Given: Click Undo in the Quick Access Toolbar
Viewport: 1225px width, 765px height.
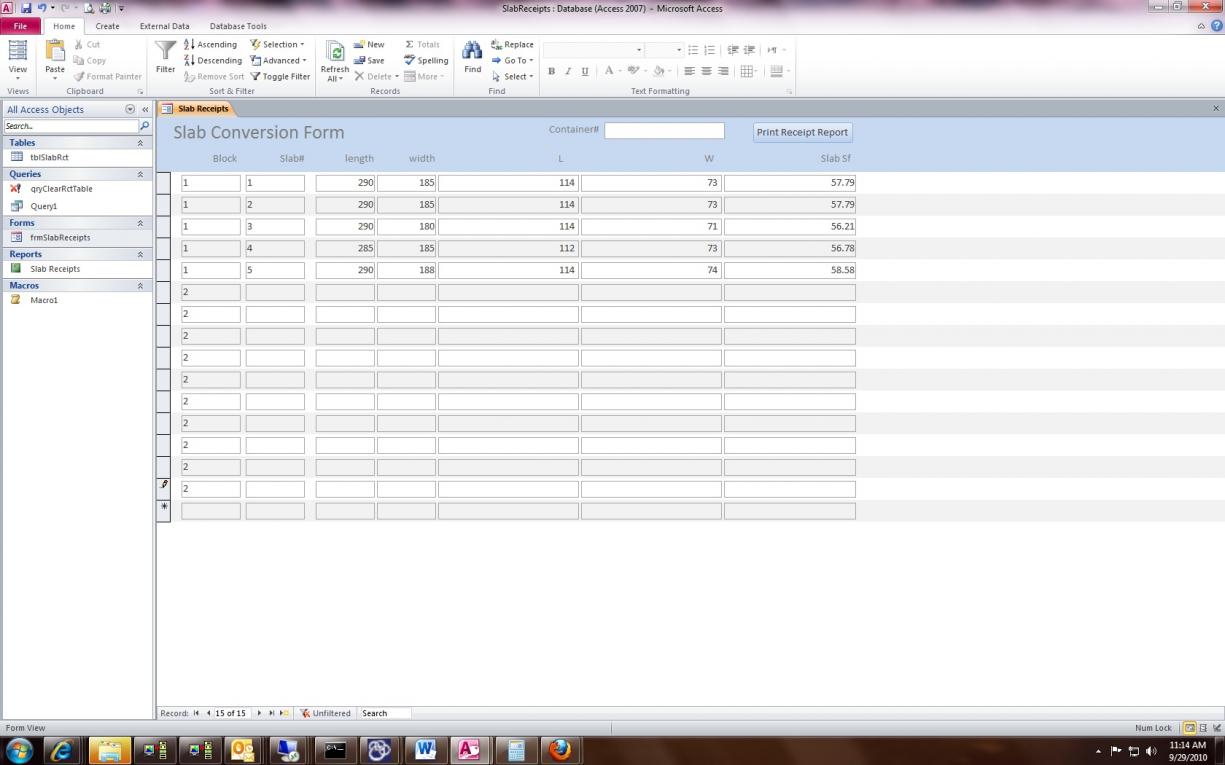Looking at the screenshot, I should point(43,8).
